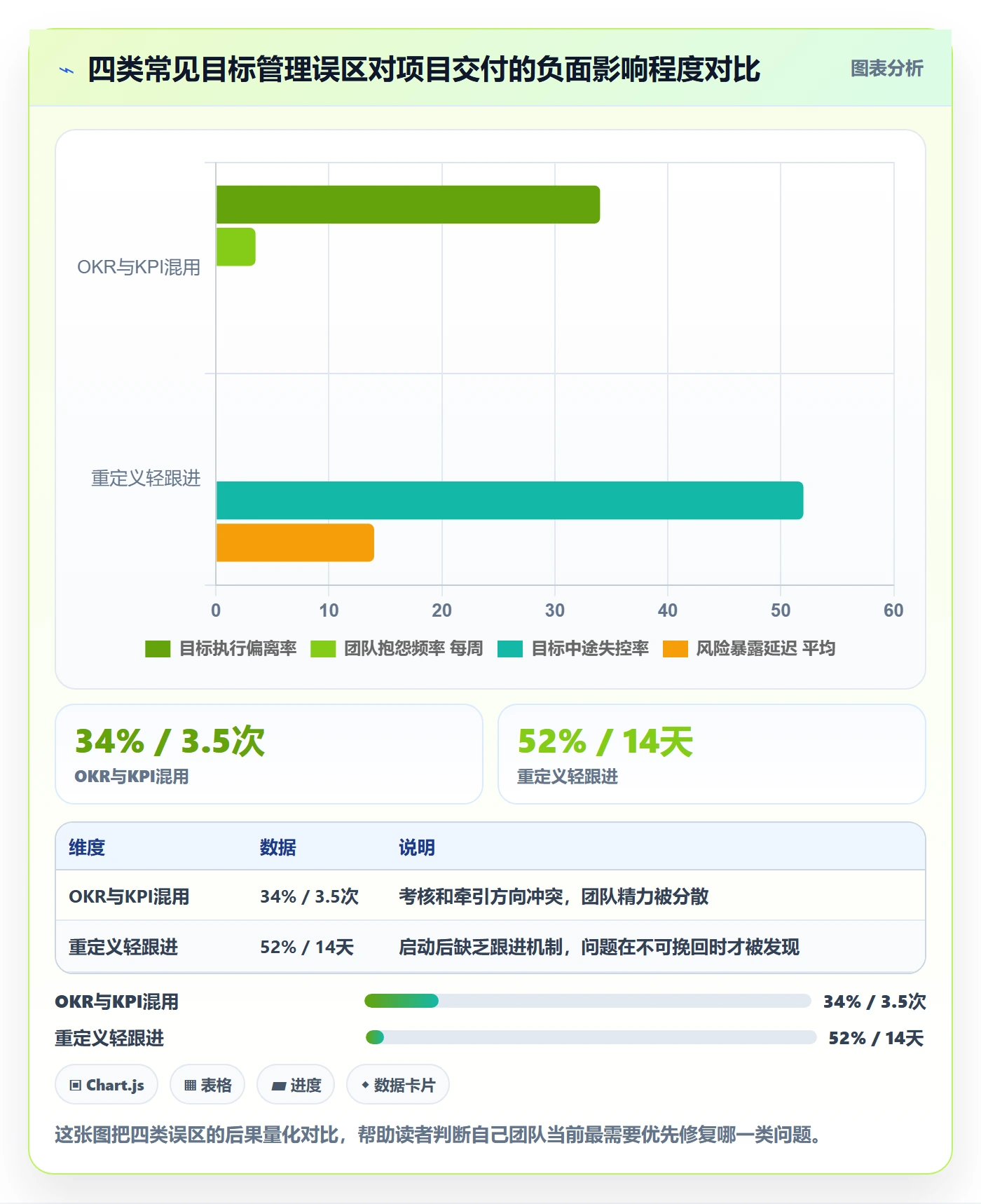The height and width of the screenshot is (1204, 981).
Task: Click the teal bar reaching 52
Action: click(x=509, y=500)
